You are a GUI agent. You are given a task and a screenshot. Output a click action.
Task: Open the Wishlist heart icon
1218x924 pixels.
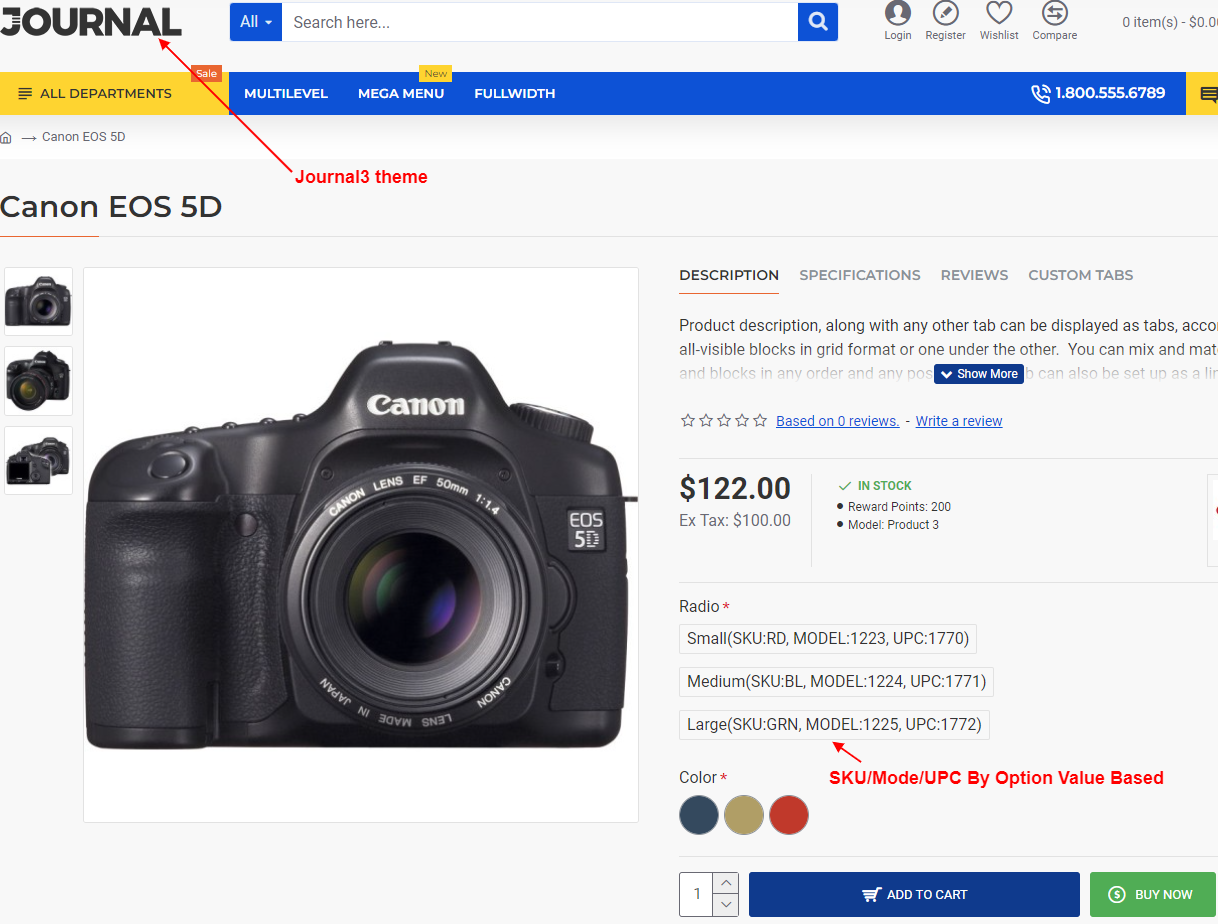click(x=999, y=21)
